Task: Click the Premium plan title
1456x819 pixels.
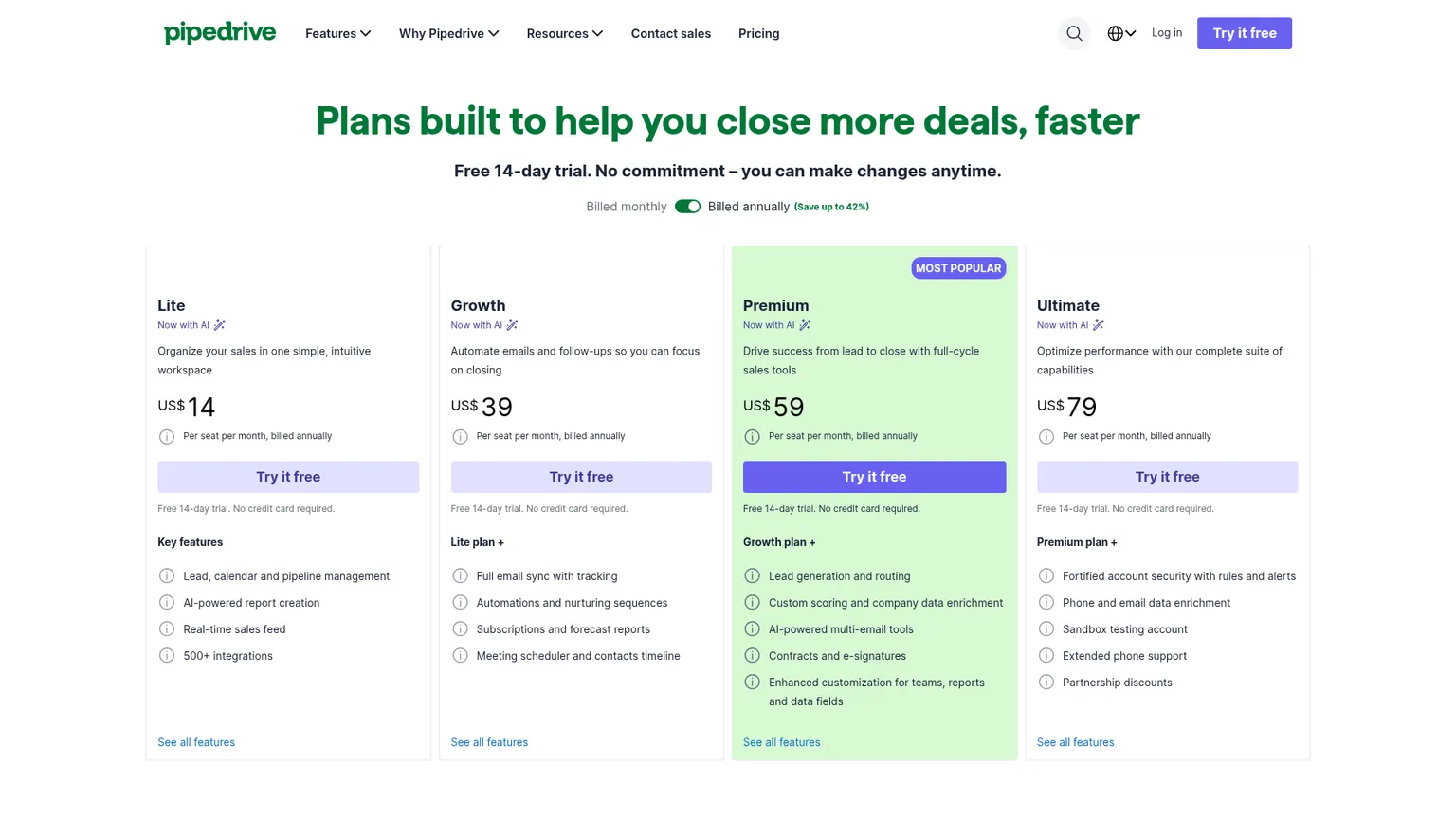Action: [776, 305]
